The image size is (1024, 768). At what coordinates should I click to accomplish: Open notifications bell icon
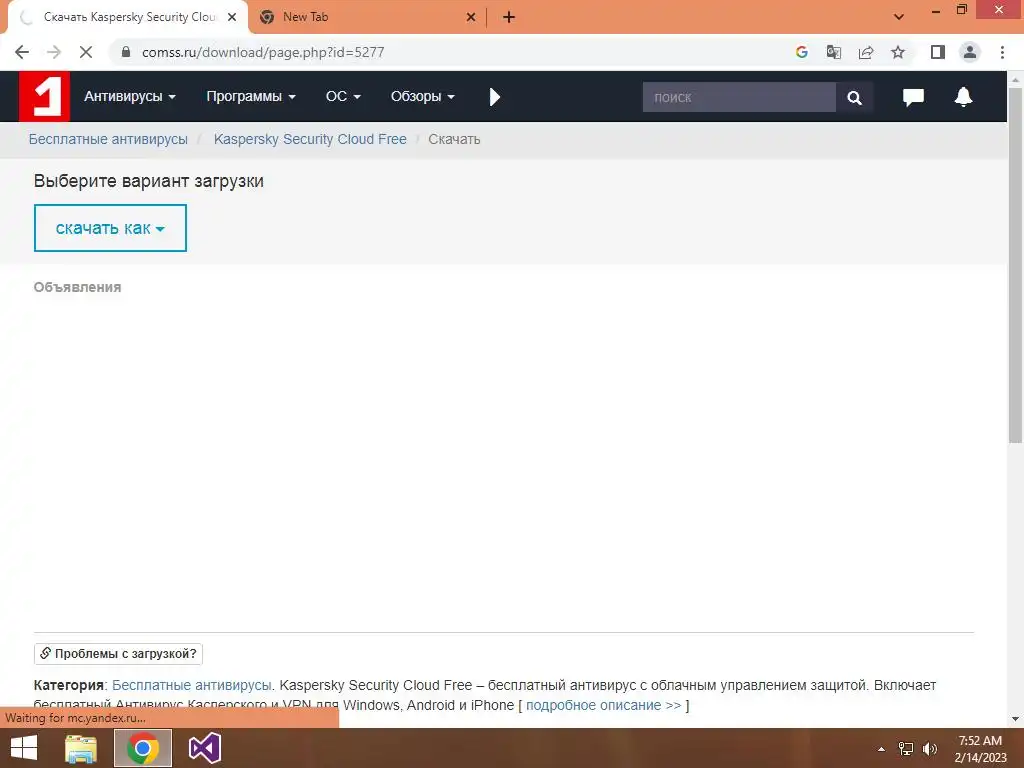(x=963, y=97)
